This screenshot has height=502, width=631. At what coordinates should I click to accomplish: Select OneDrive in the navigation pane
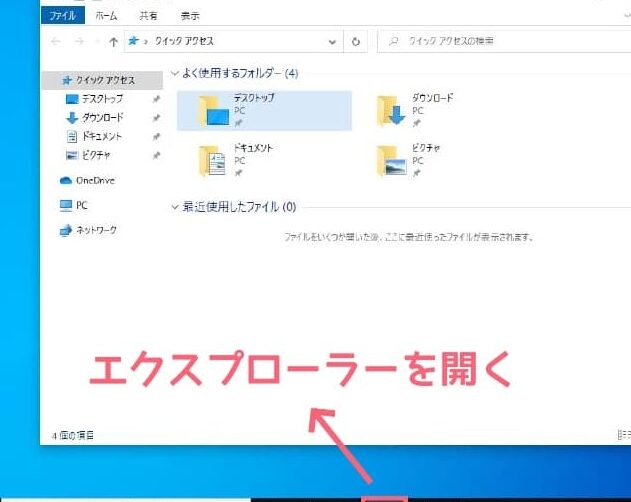(96, 180)
